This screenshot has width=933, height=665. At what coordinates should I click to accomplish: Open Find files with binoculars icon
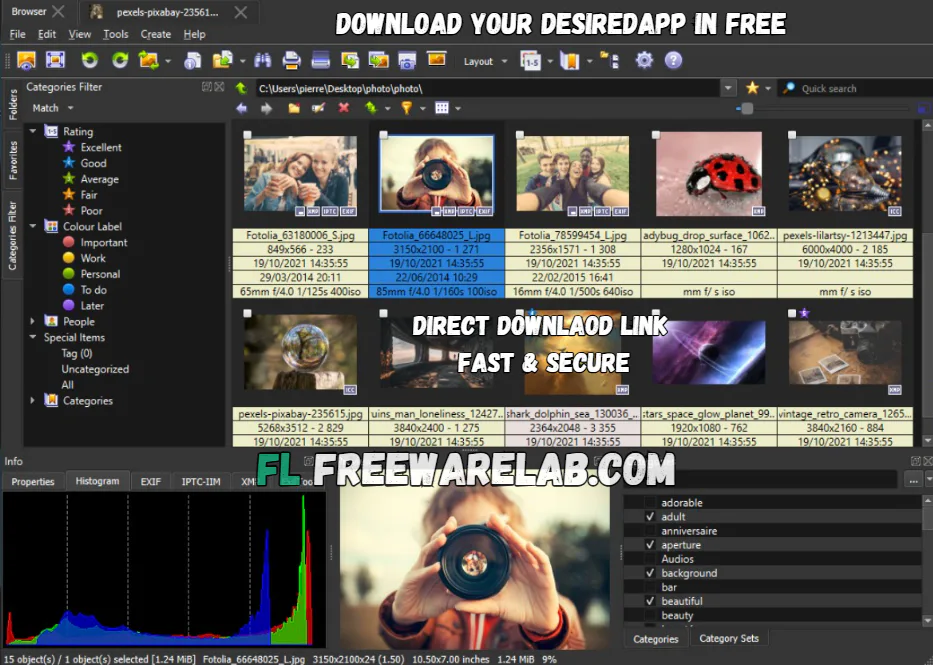click(262, 60)
